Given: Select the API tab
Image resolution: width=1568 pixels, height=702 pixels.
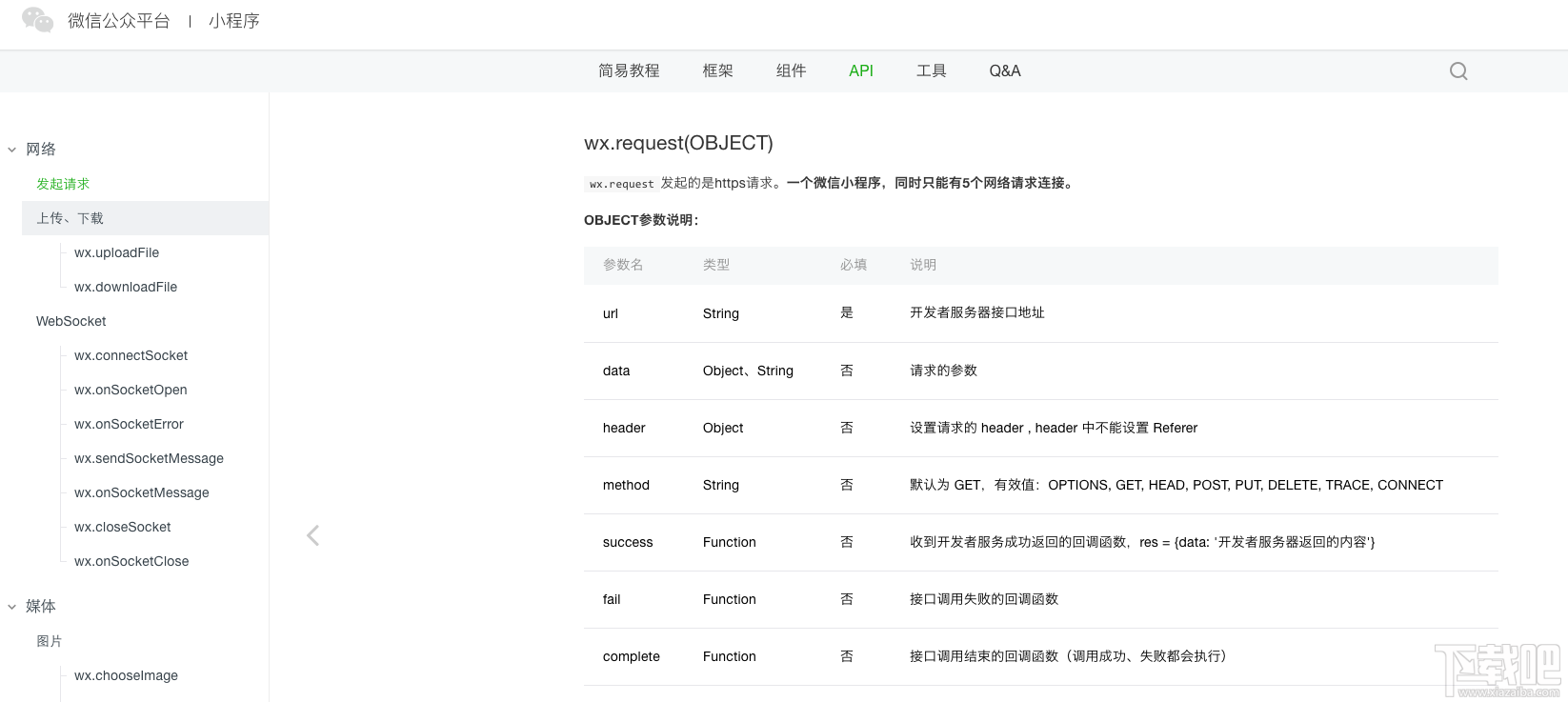Looking at the screenshot, I should click(x=861, y=70).
